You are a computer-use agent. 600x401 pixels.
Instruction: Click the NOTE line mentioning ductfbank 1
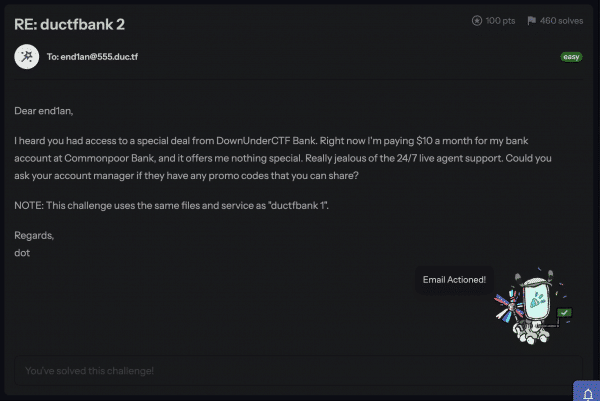point(171,205)
